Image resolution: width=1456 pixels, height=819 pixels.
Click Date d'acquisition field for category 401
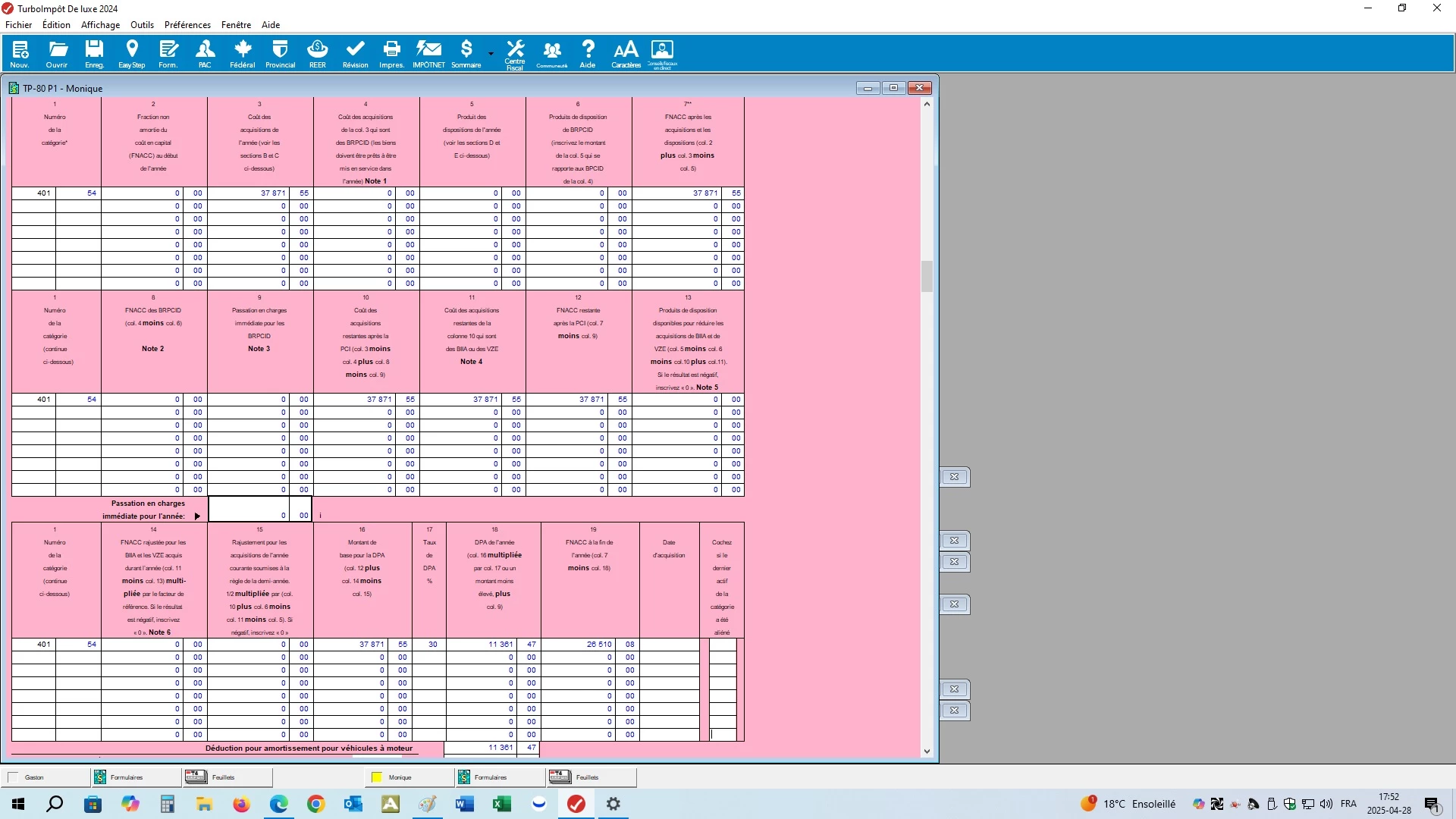(669, 645)
